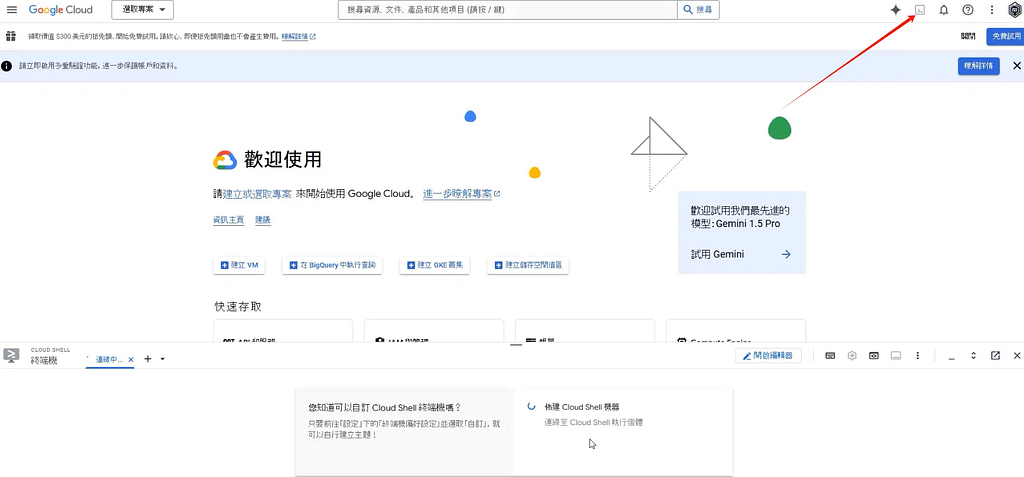Viewport: 1024px width, 477px height.
Task: Open Cloud Shell in a new window
Action: point(995,355)
